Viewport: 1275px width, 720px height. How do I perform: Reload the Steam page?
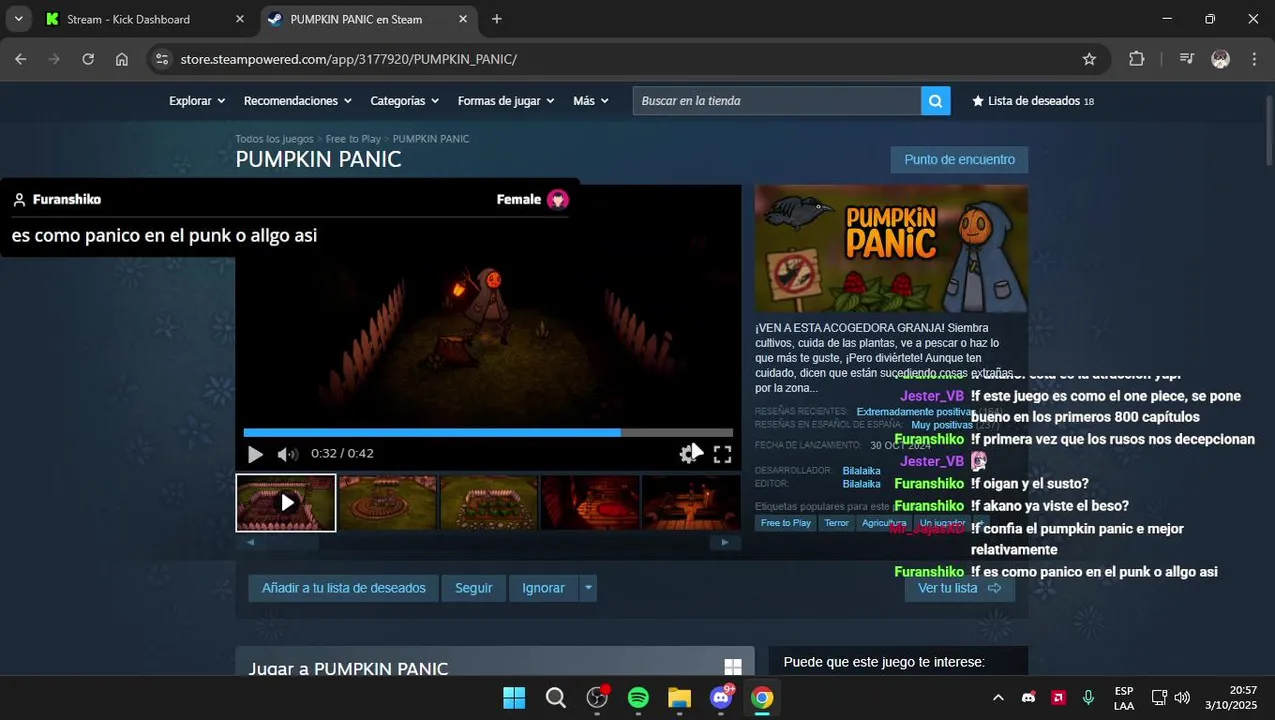(88, 59)
